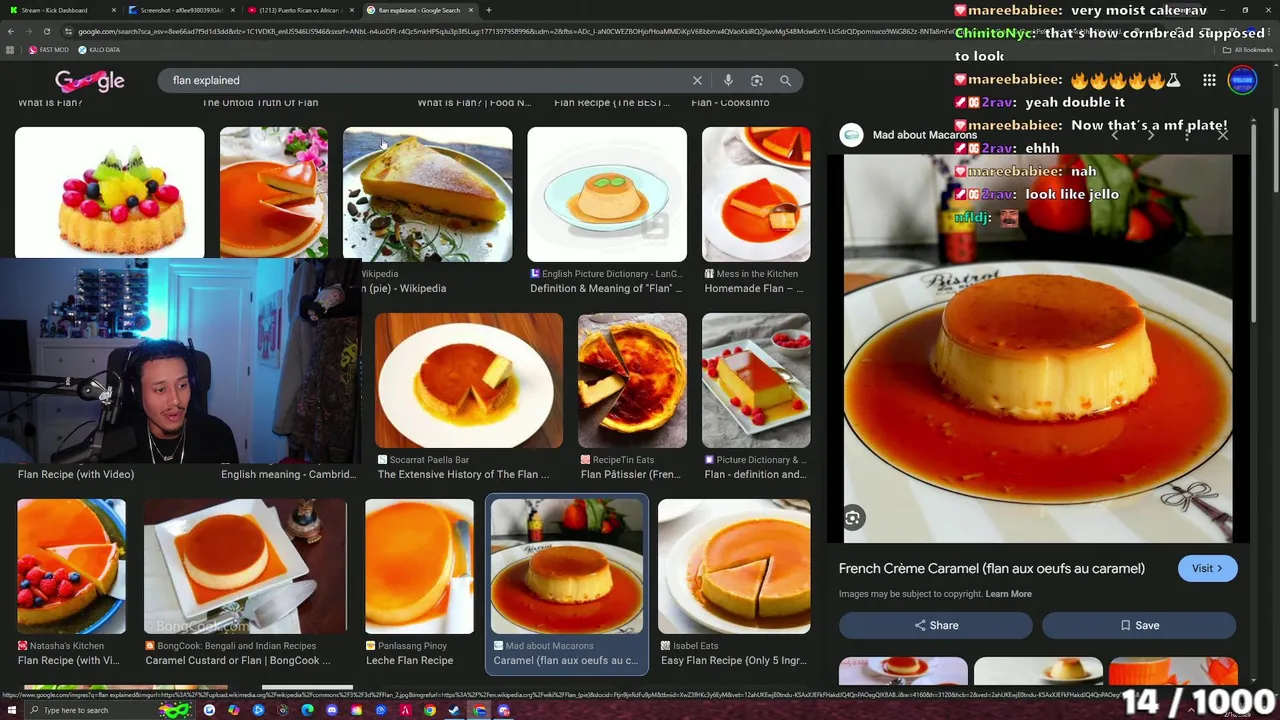Viewport: 1280px width, 720px height.
Task: Open a new browser tab
Action: click(488, 10)
